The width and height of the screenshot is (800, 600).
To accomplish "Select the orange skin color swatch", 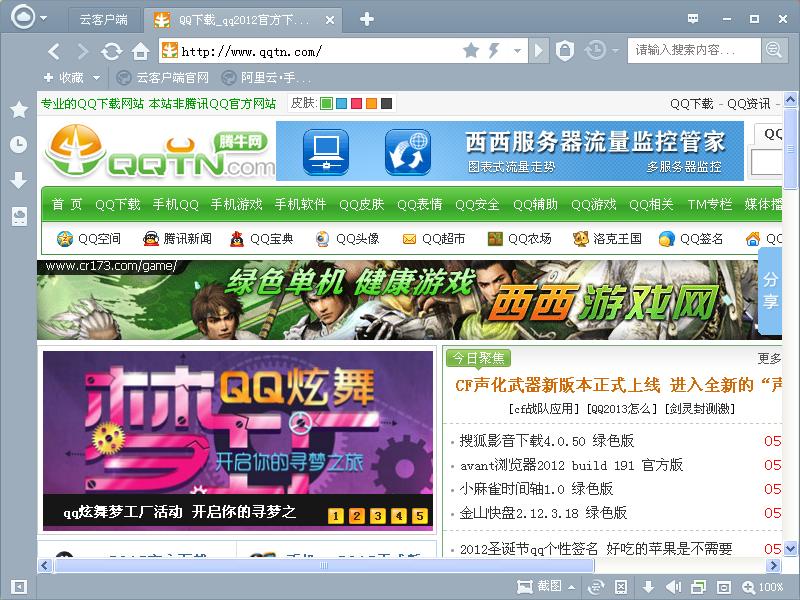I will [x=371, y=104].
